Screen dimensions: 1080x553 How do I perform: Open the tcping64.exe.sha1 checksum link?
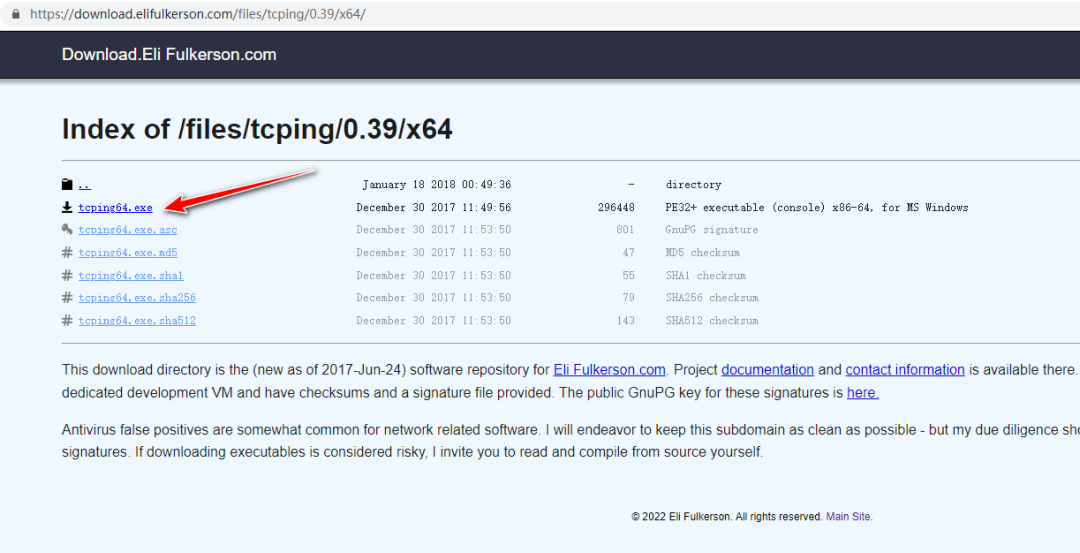pos(131,275)
